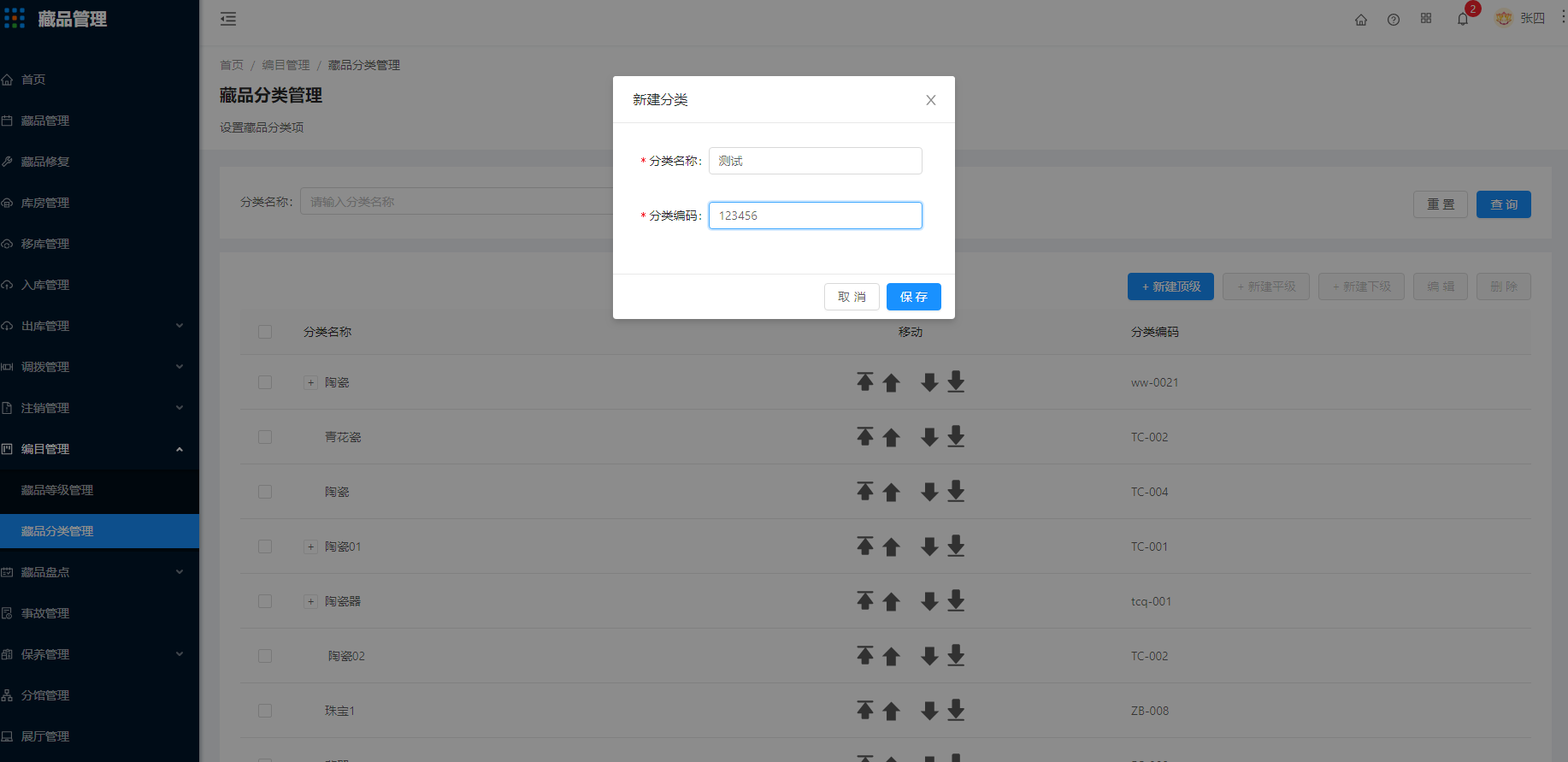Expand the 陶瓷 ww-0021 tree node

click(x=311, y=382)
